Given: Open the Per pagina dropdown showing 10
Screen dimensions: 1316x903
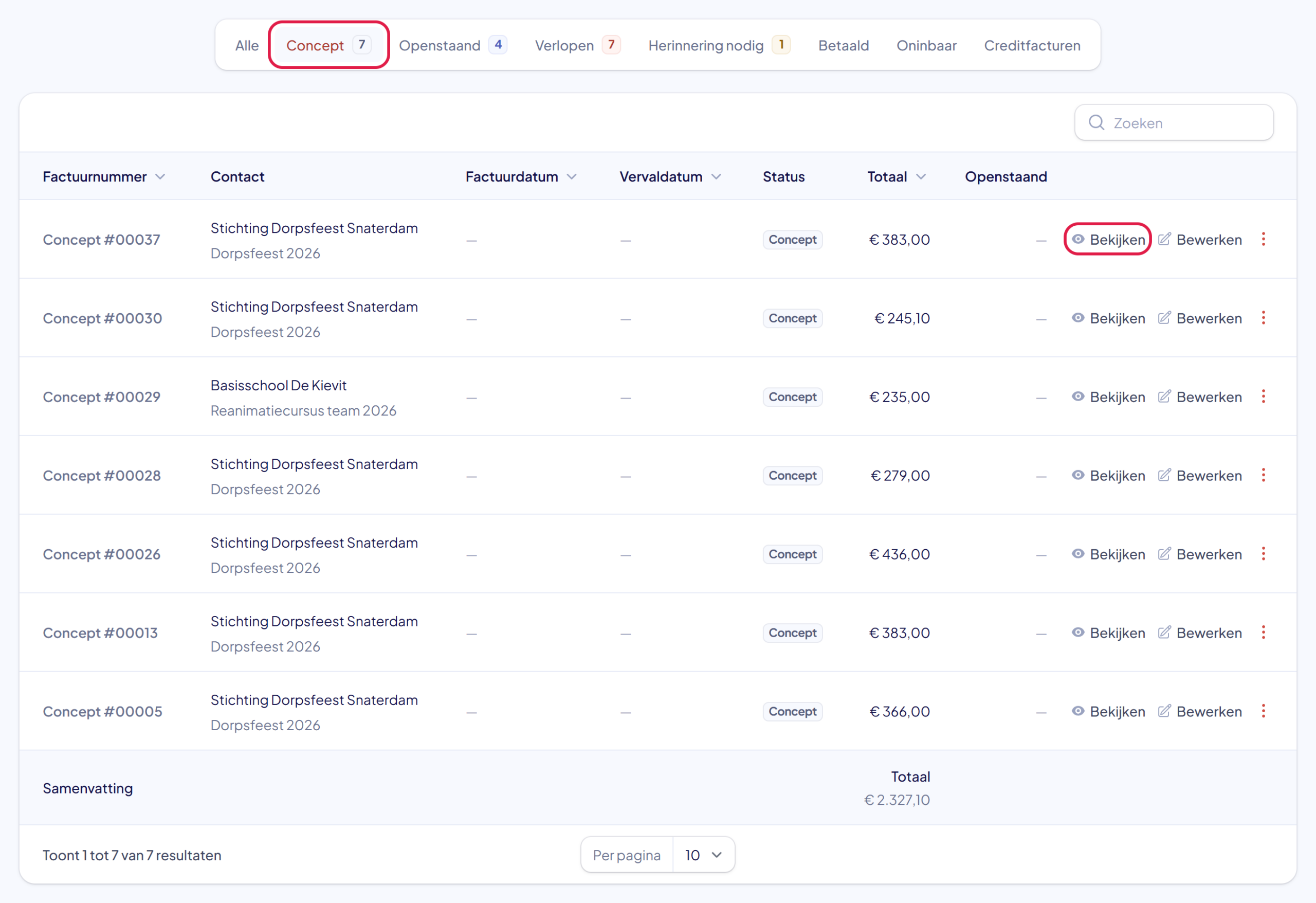Looking at the screenshot, I should pos(703,855).
